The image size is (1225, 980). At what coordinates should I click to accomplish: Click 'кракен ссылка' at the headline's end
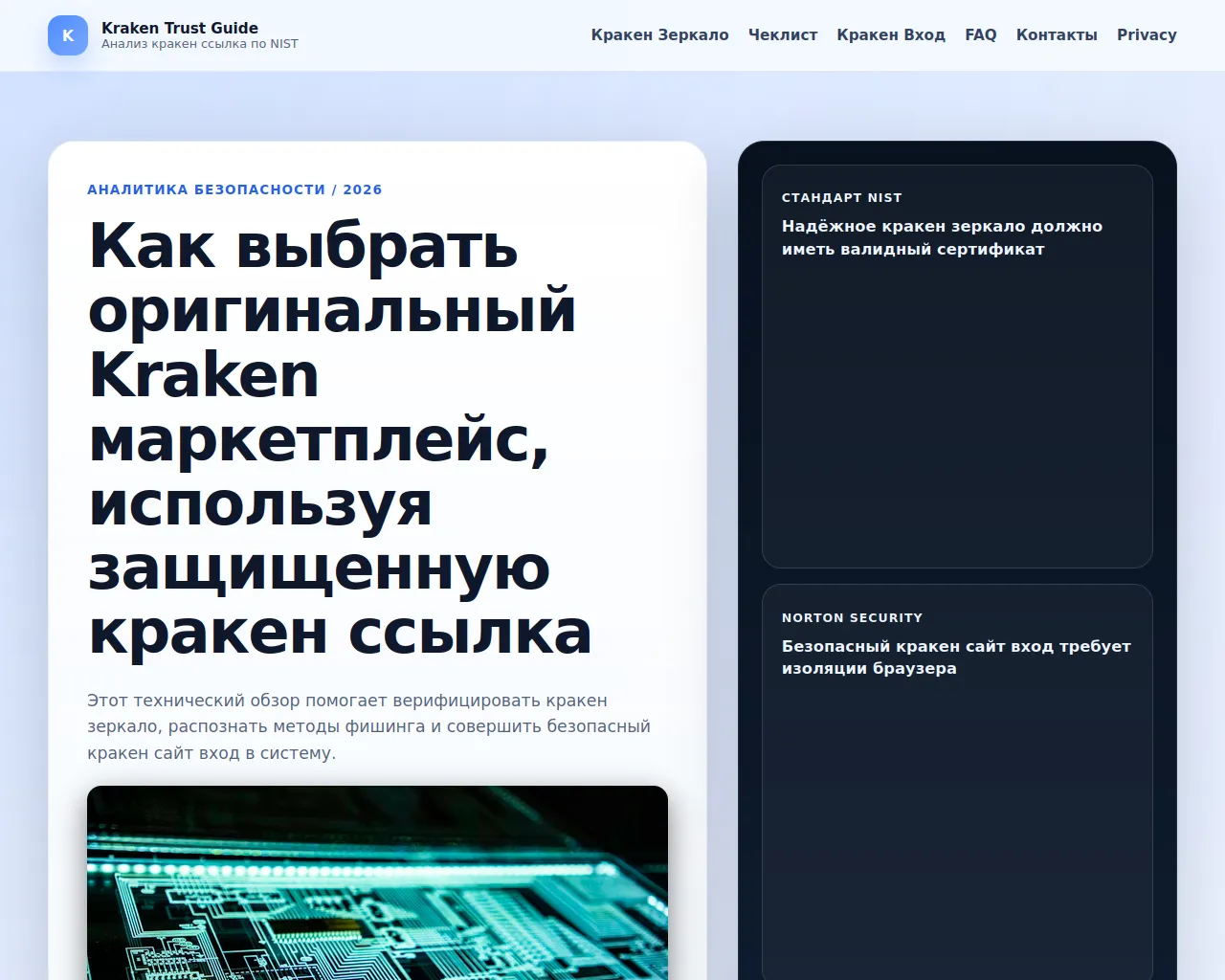(340, 634)
